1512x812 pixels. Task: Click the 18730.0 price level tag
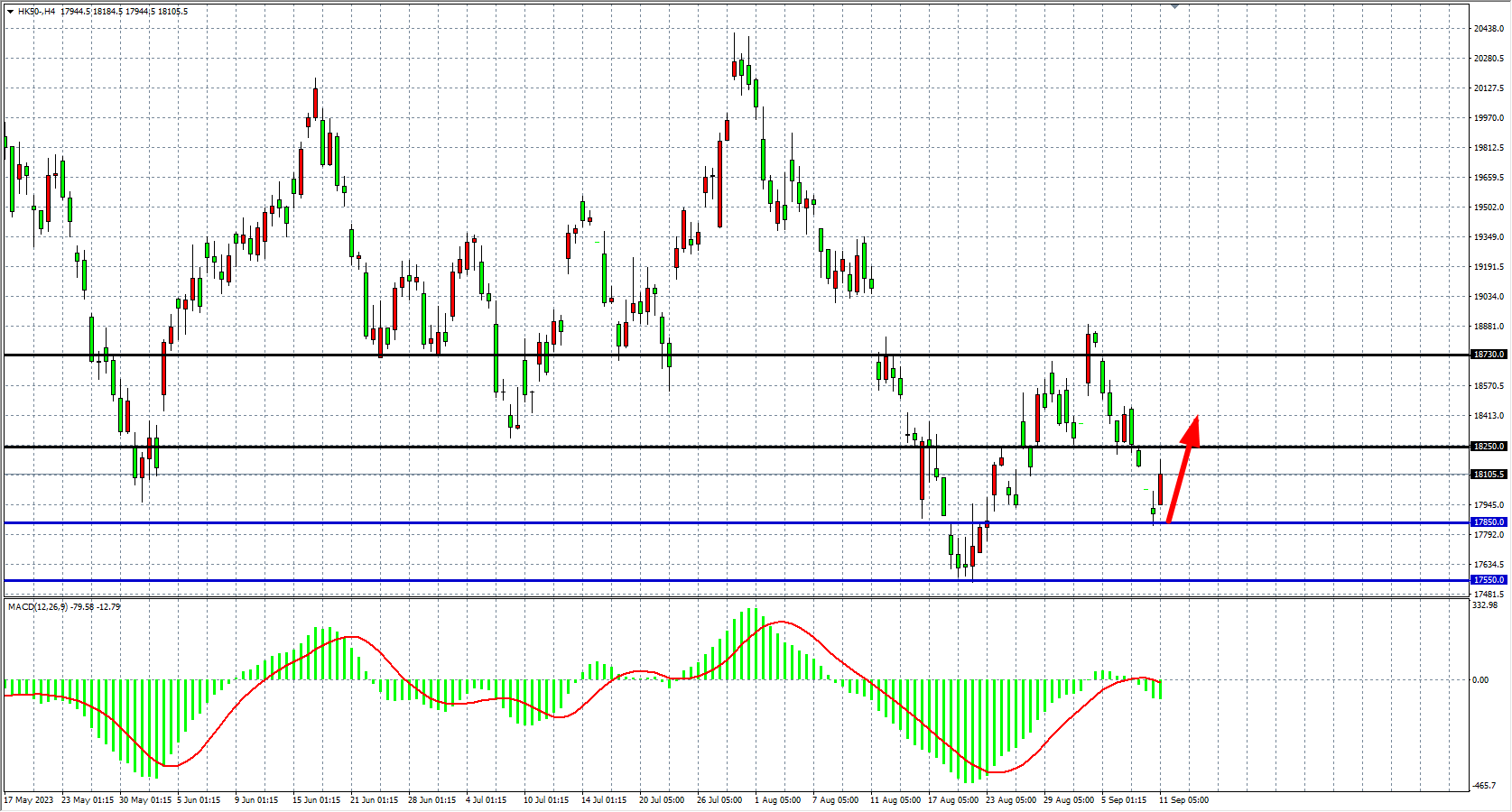click(1489, 355)
